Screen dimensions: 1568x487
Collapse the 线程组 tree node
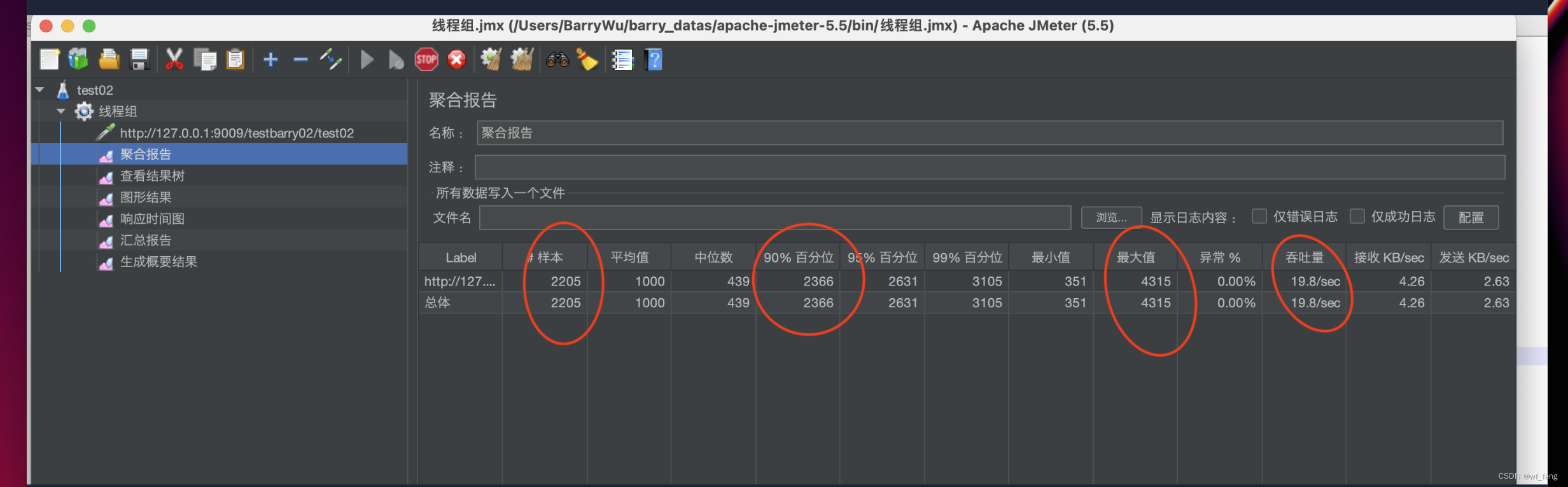pyautogui.click(x=61, y=111)
